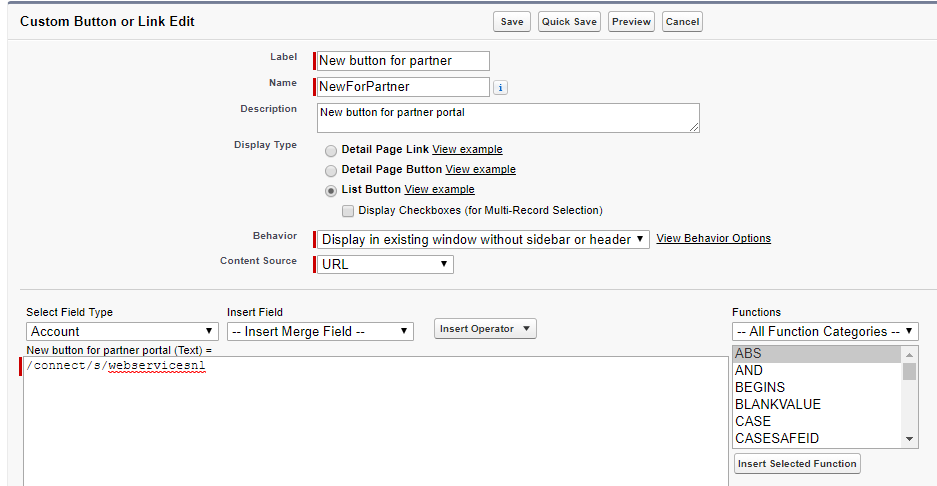Click into the Description text area
937x486 pixels.
[507, 117]
